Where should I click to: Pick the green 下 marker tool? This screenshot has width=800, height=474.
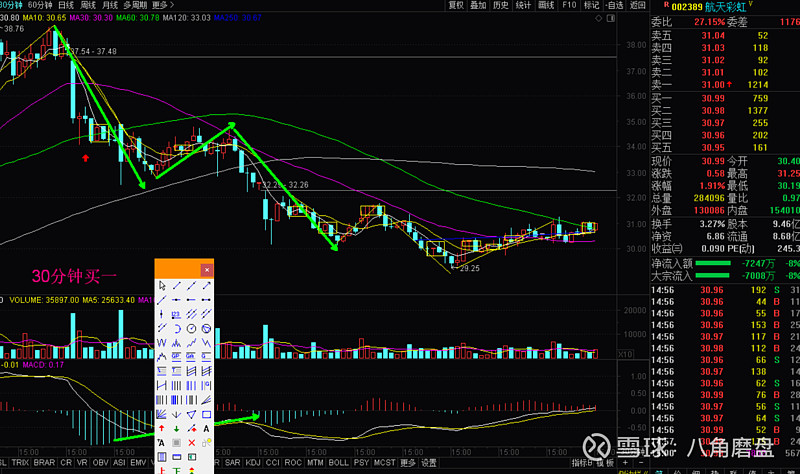177,470
